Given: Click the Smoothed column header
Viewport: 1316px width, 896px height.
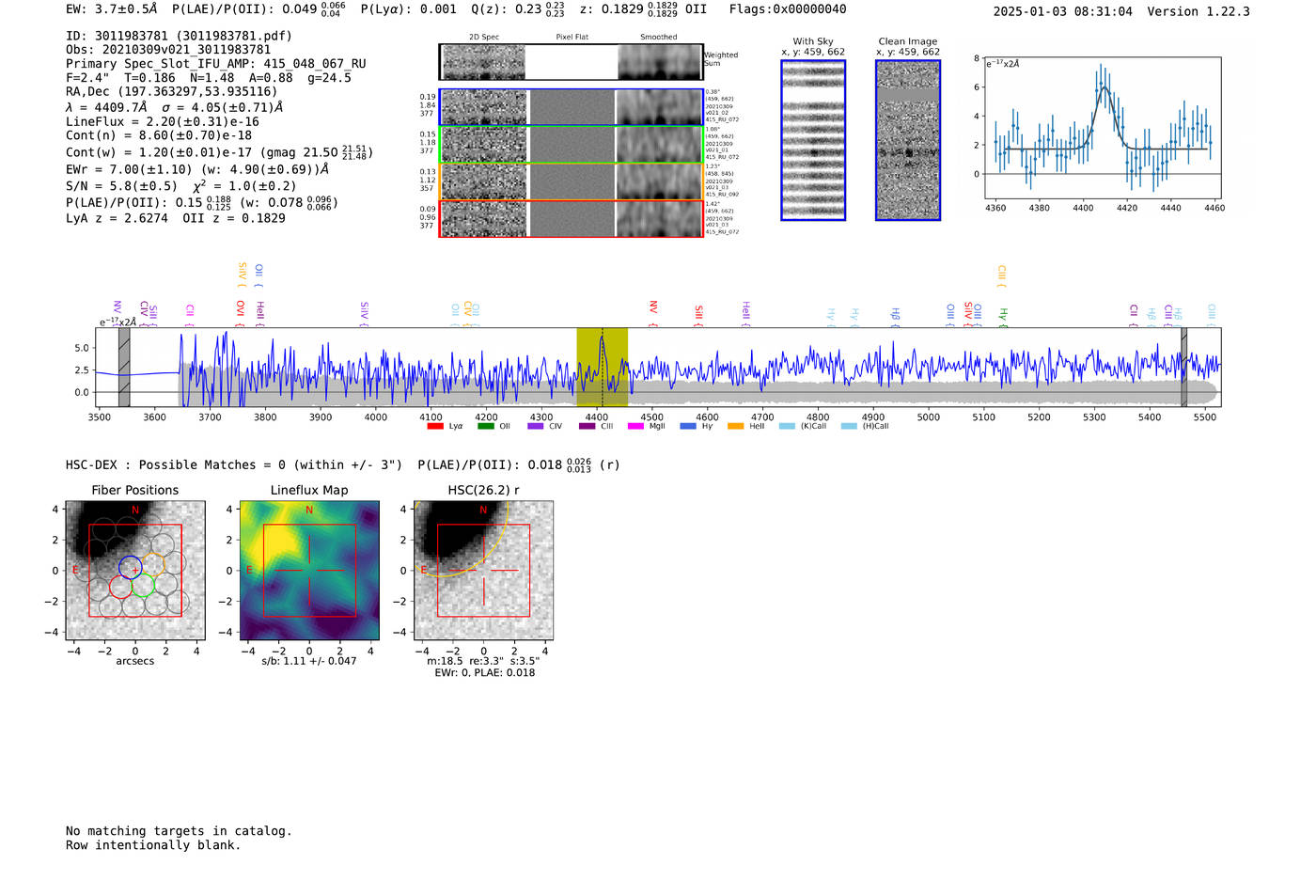Looking at the screenshot, I should (x=658, y=37).
